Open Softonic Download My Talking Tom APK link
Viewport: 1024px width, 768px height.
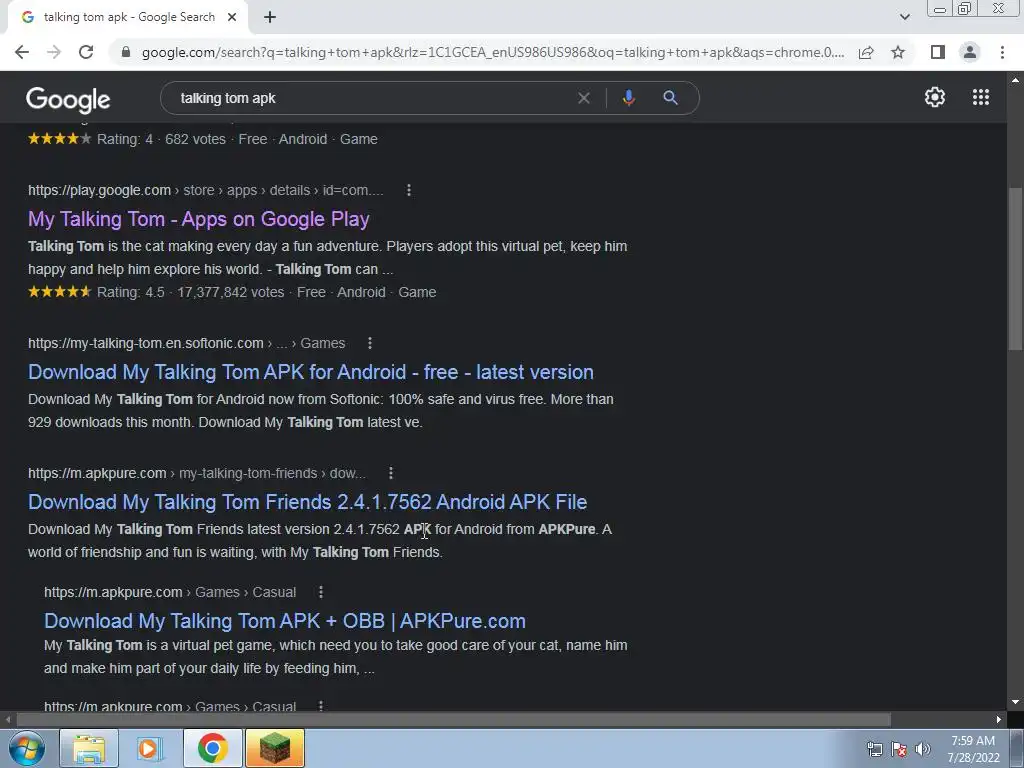click(x=311, y=372)
